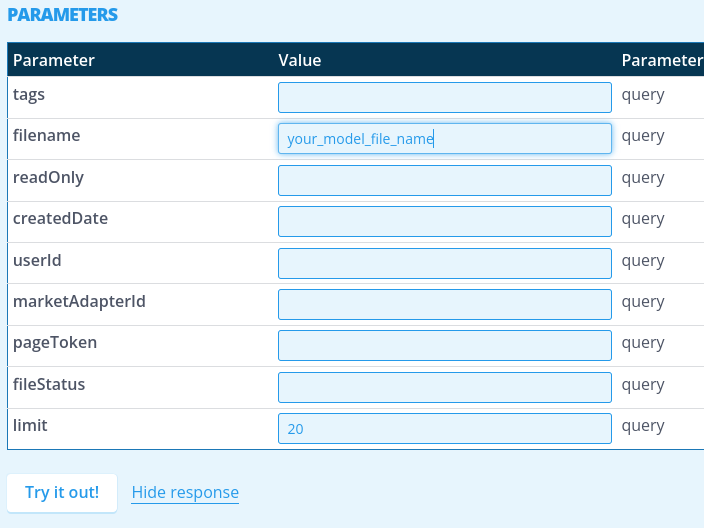Click the Hide response link
The image size is (704, 528).
click(x=185, y=492)
